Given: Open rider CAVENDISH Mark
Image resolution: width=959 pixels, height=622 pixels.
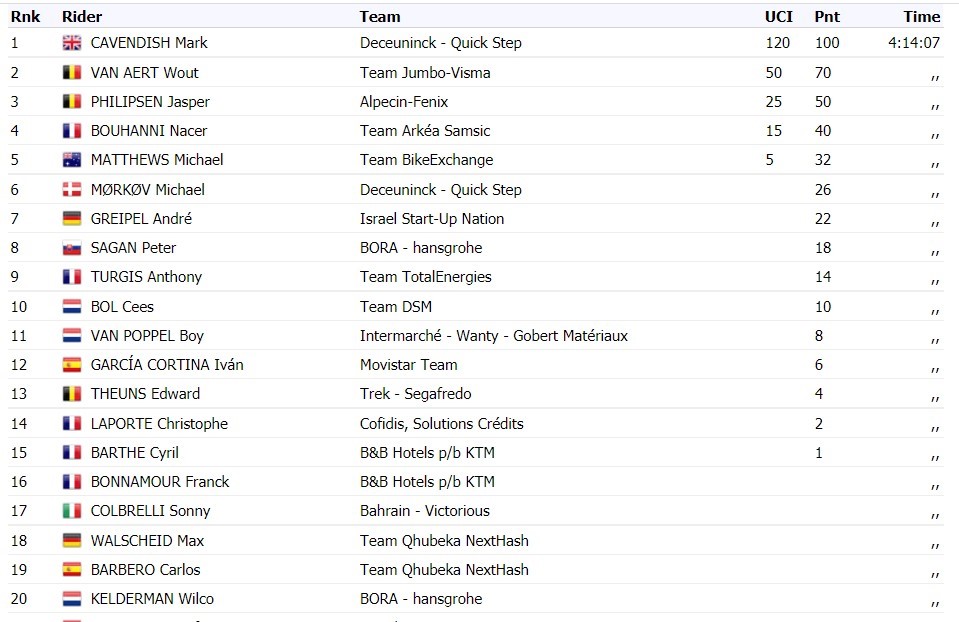Looking at the screenshot, I should point(149,43).
